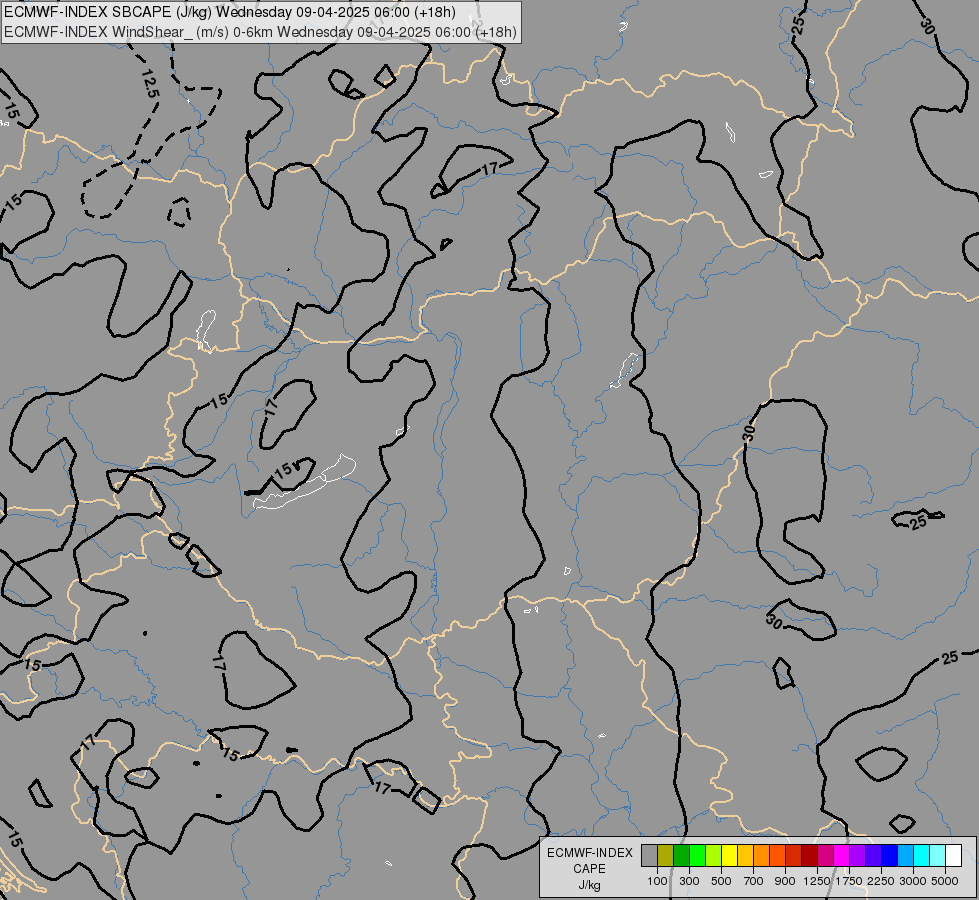Click the 3000 legend scale value
This screenshot has height=900, width=979.
(913, 881)
